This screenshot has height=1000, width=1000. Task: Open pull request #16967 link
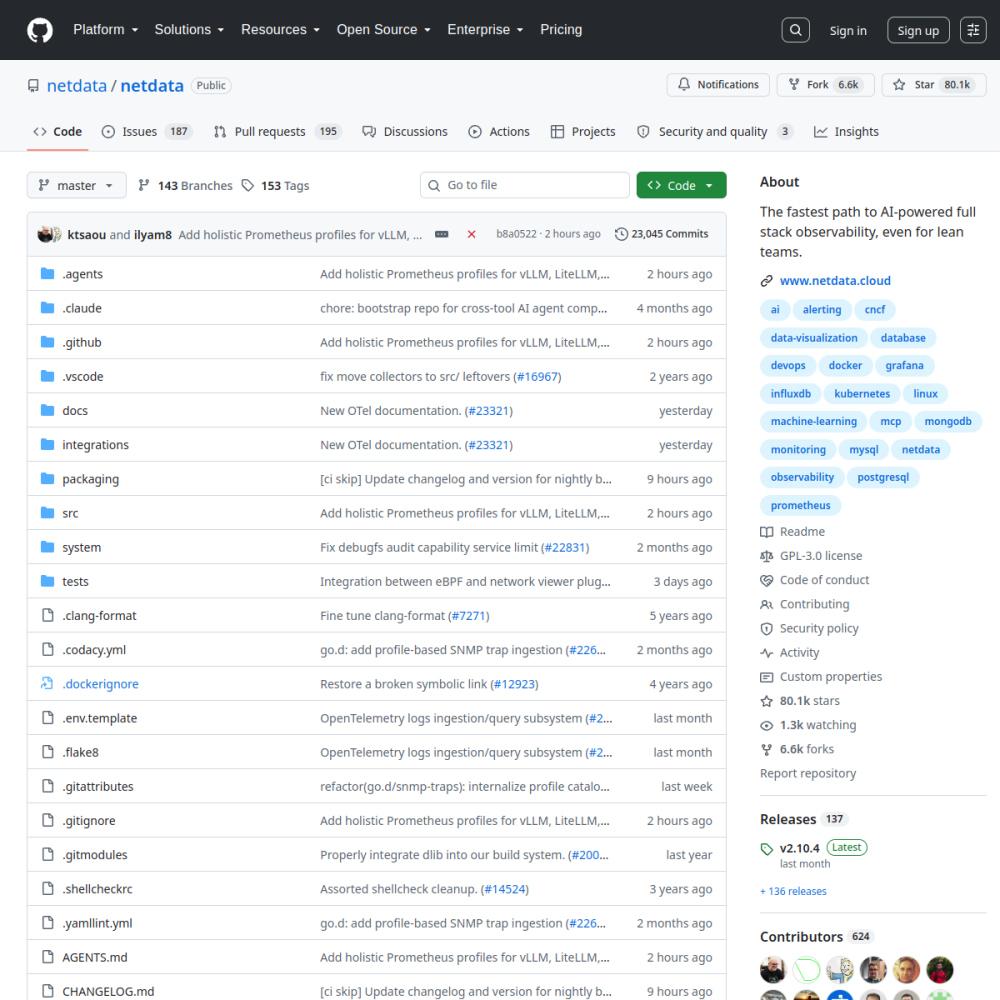[x=537, y=376]
